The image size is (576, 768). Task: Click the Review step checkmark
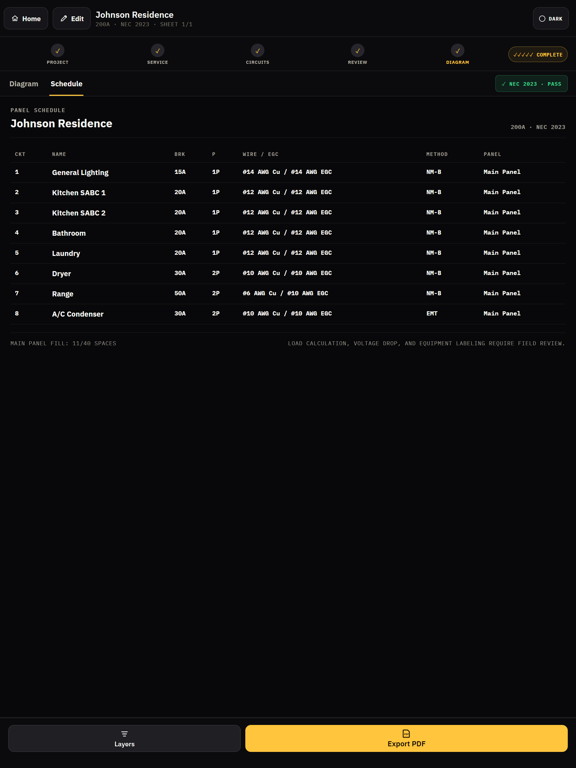358,50
